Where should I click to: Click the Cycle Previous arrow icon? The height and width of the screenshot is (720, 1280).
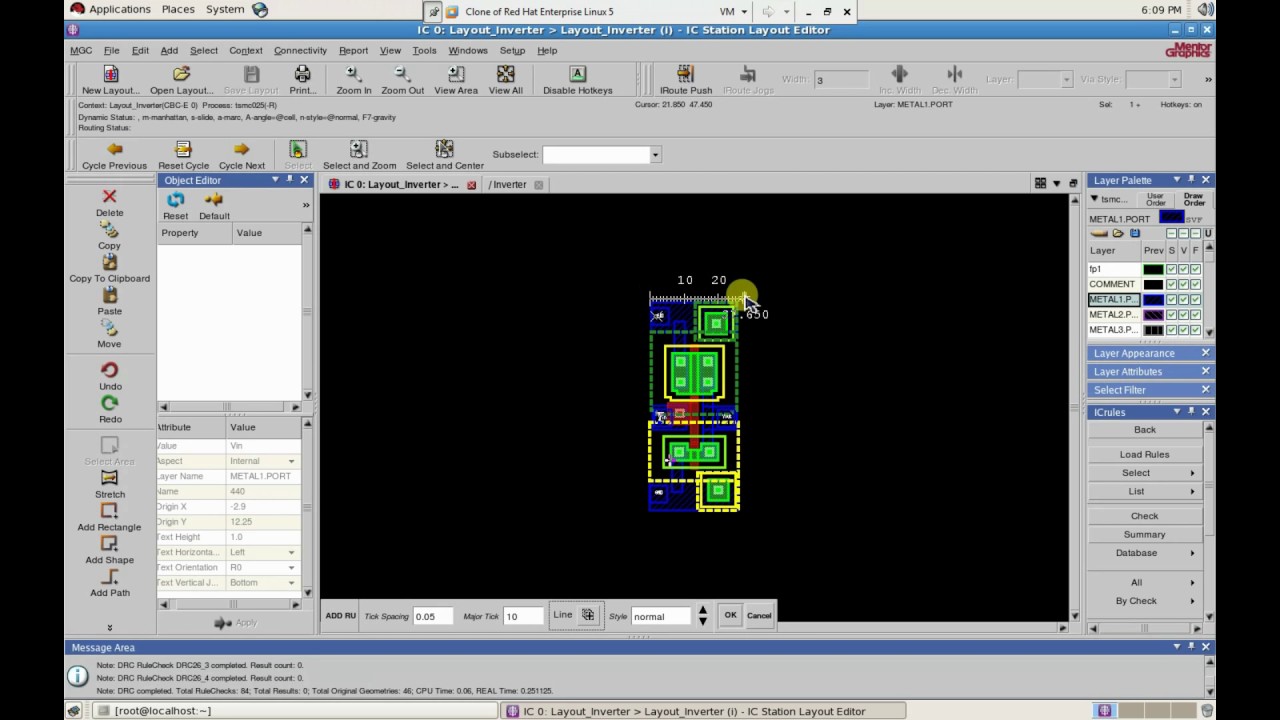pos(114,149)
